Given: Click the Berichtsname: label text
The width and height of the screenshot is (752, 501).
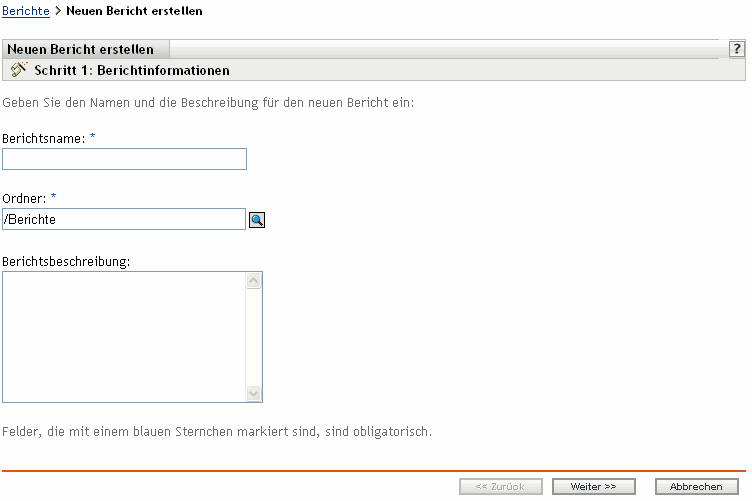Looking at the screenshot, I should click(x=44, y=139).
